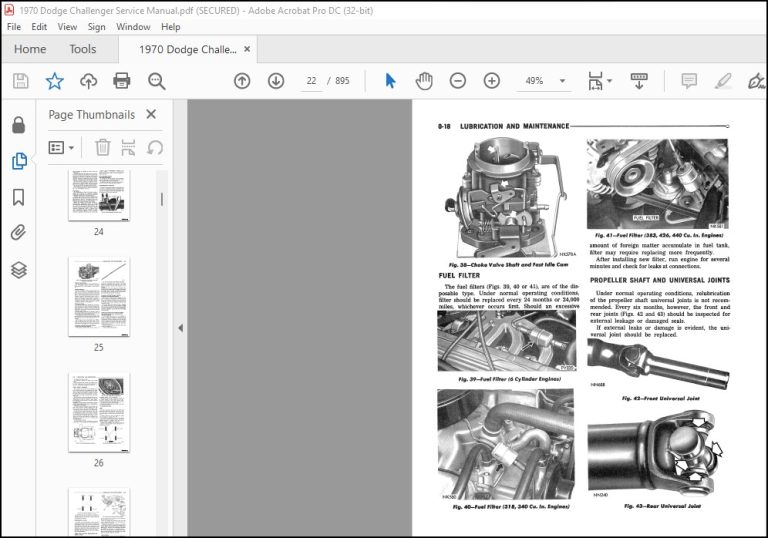Switch to the Tools tab
Viewport: 768px width, 538px height.
(x=83, y=49)
